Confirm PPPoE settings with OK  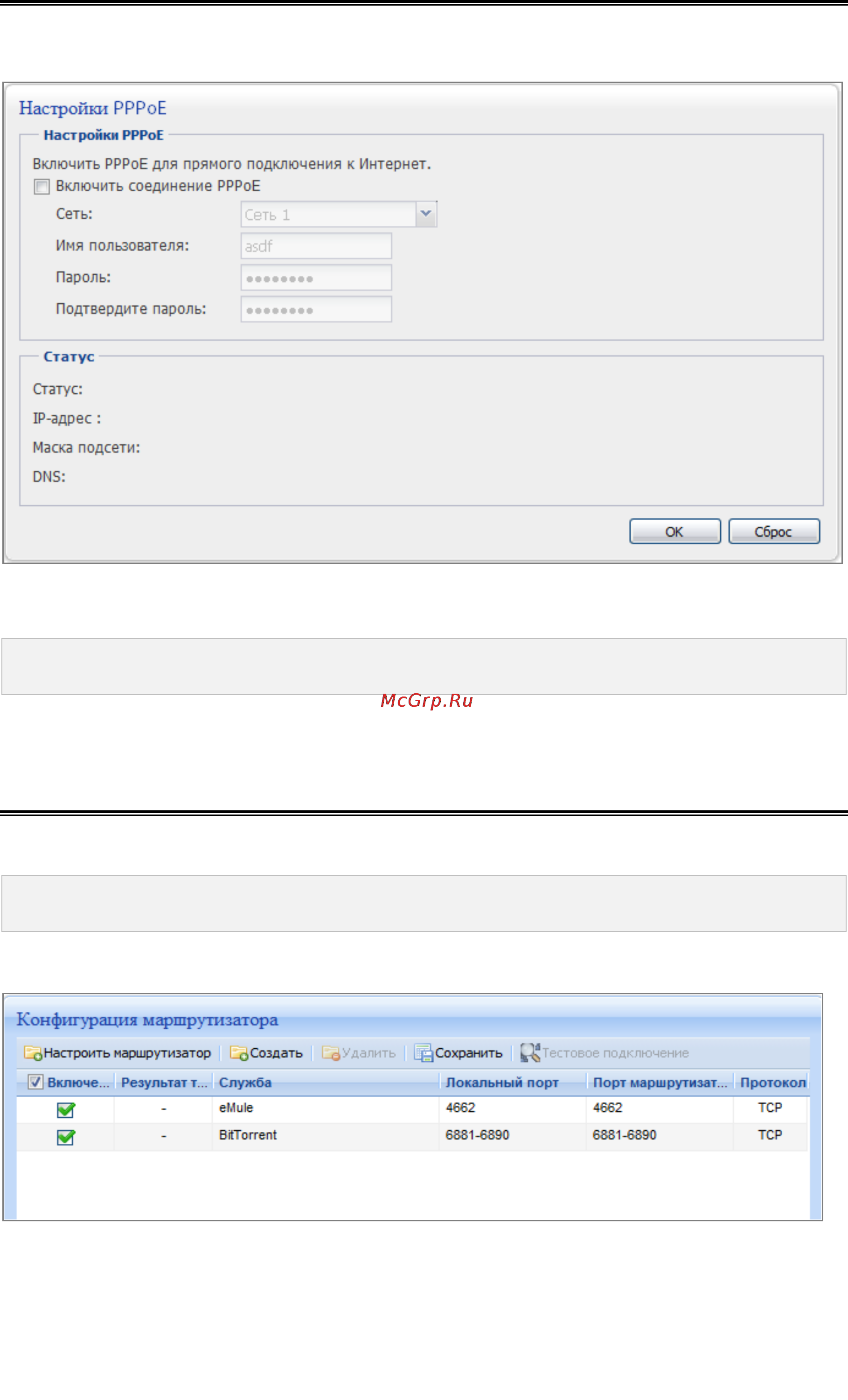click(675, 531)
